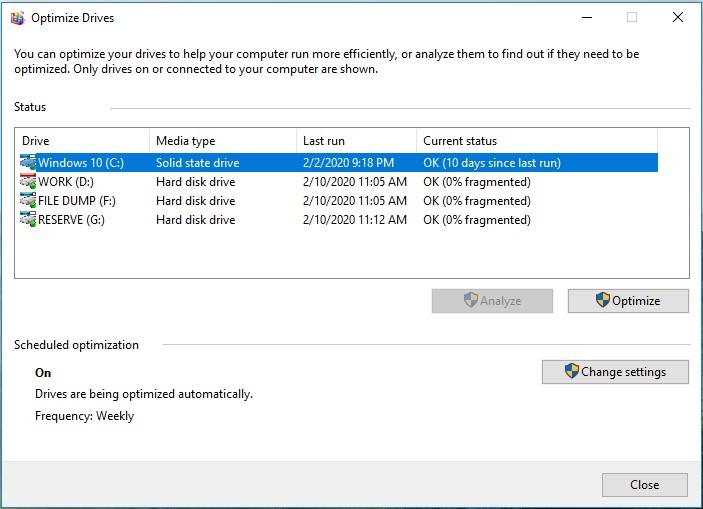This screenshot has height=509, width=703.
Task: Click the RESERVE (G:) drive icon
Action: 28,219
